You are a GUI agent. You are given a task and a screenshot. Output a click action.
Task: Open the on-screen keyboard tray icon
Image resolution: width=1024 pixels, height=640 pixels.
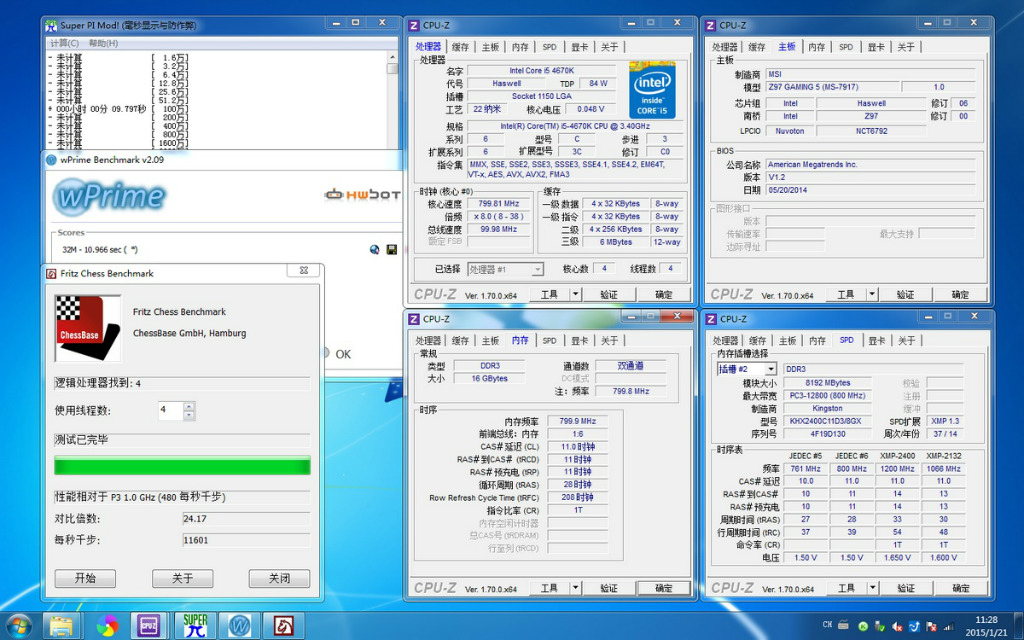coord(843,625)
